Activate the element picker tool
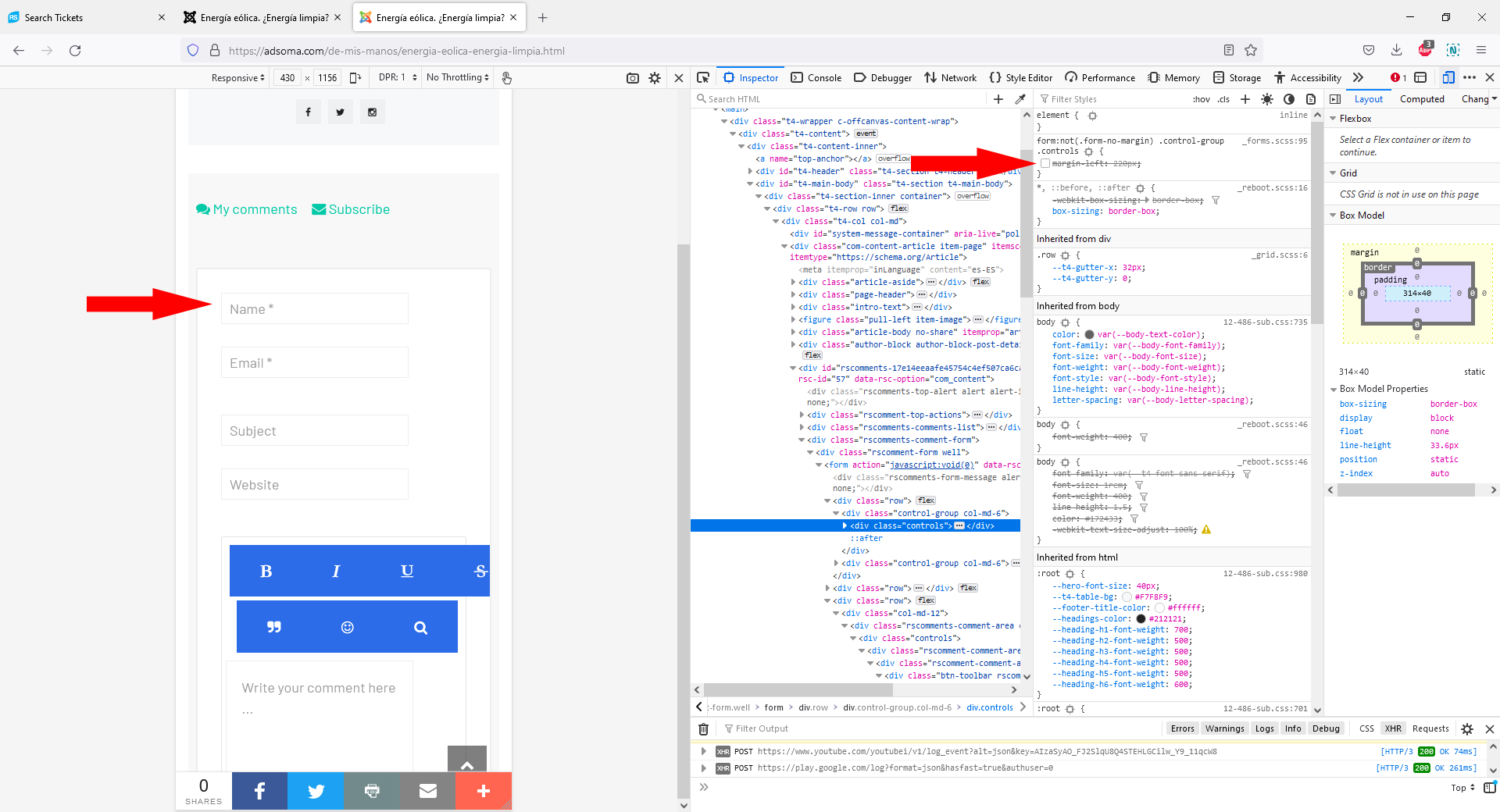 (x=703, y=77)
